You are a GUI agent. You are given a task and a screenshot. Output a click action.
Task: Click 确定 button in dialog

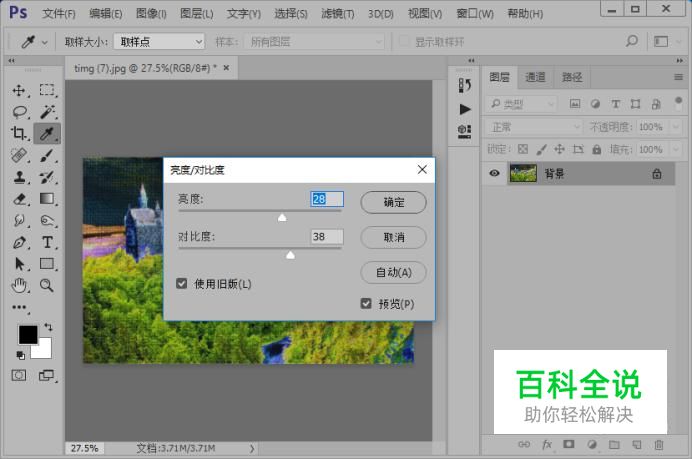(393, 202)
